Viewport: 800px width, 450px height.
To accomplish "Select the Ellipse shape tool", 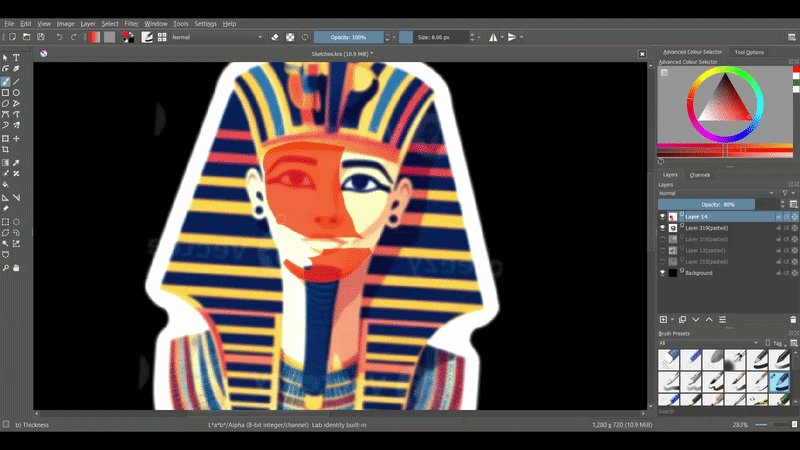I will (16, 93).
